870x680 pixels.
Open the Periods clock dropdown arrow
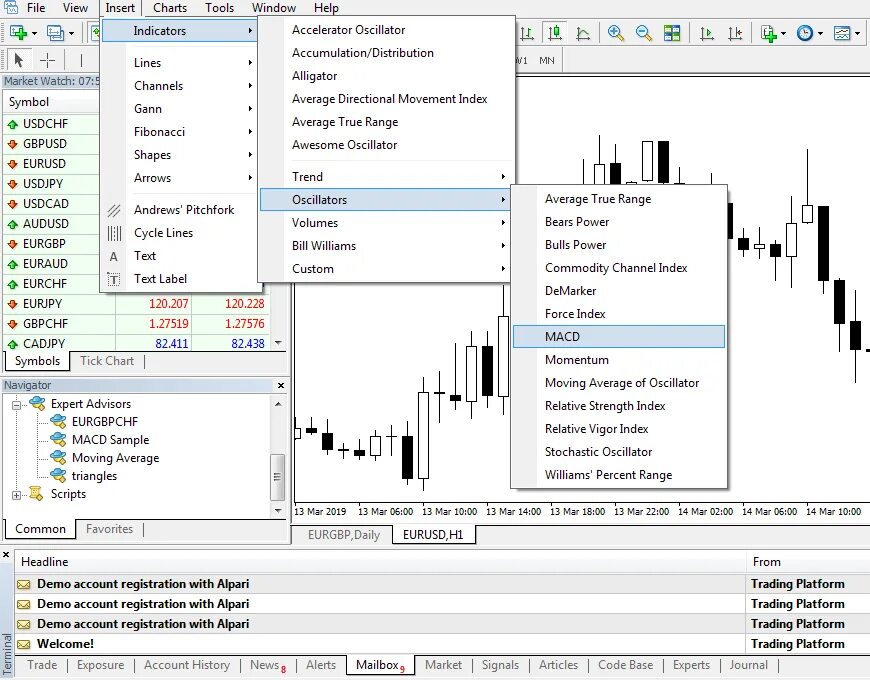tap(820, 33)
